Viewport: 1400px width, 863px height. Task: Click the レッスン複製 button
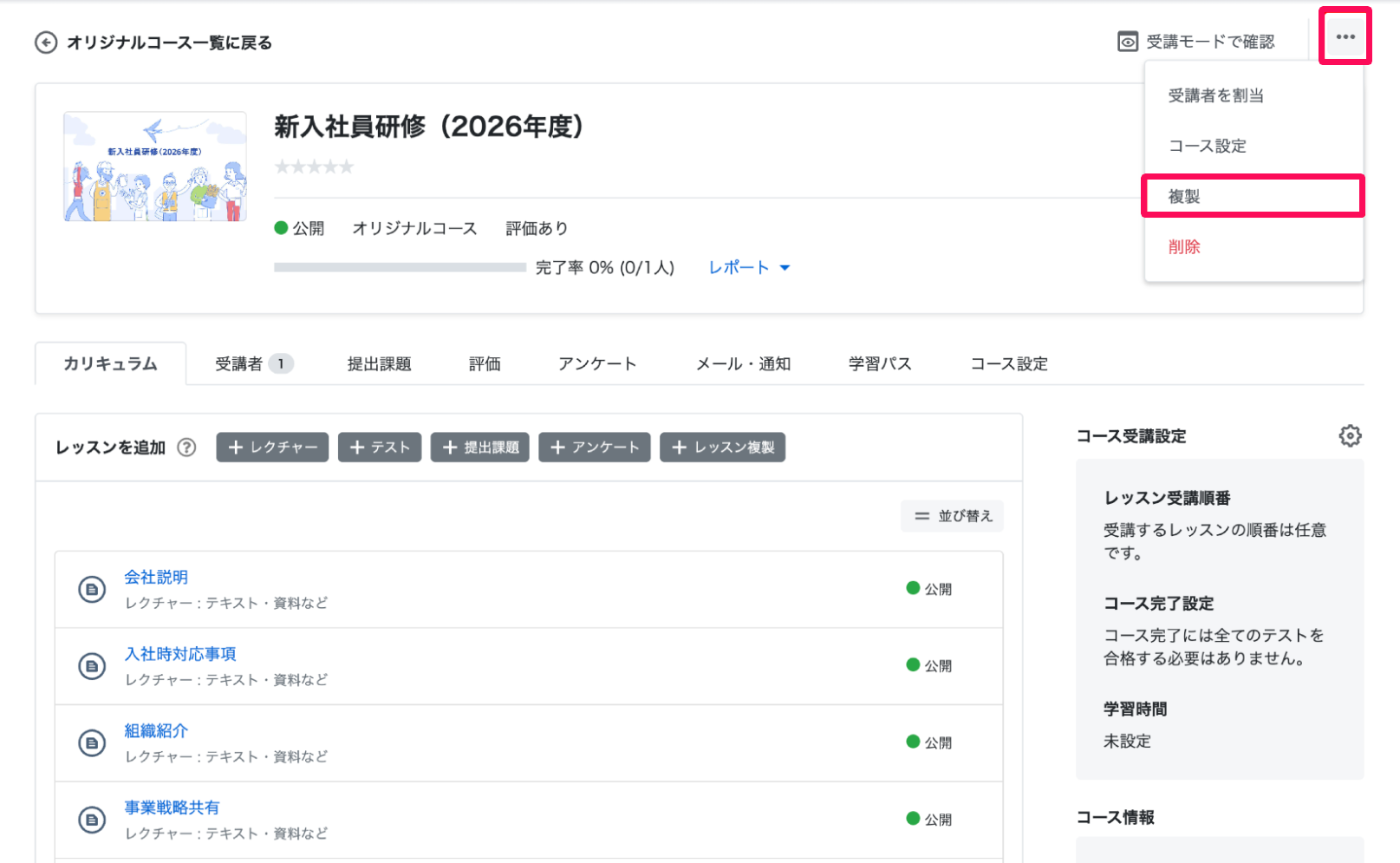click(x=722, y=448)
